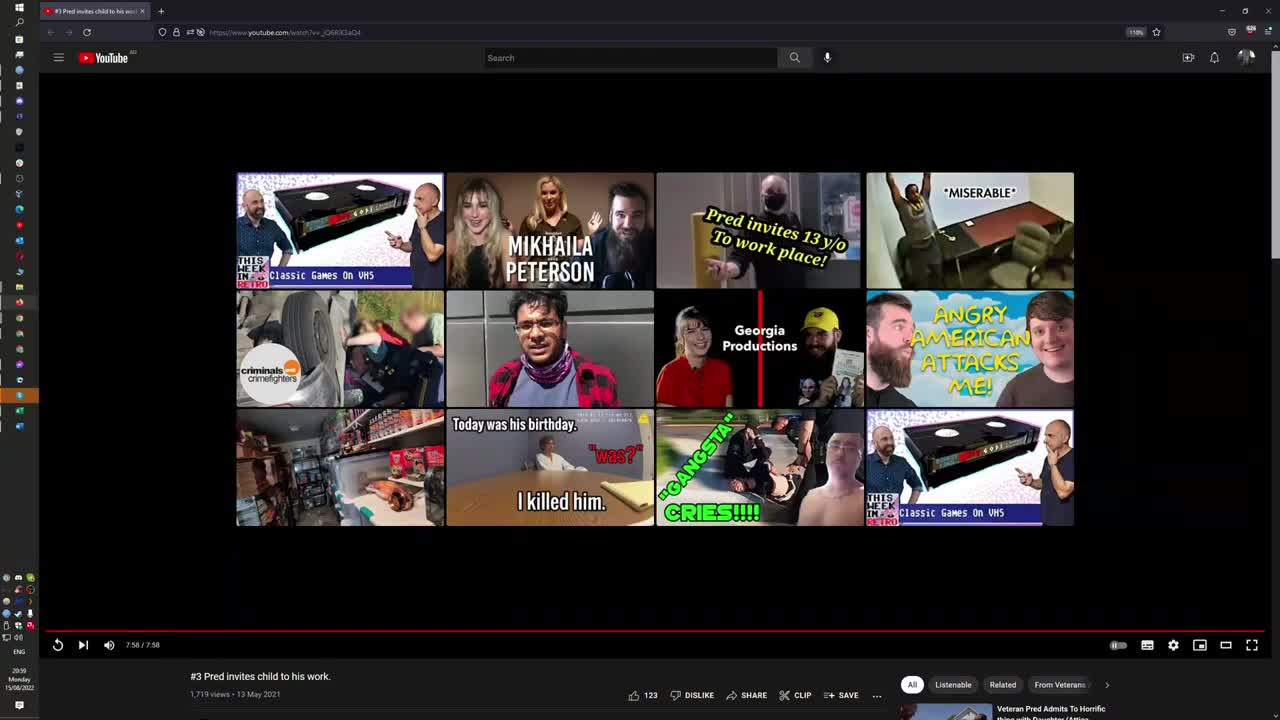Open Windows search from taskbar

click(19, 22)
